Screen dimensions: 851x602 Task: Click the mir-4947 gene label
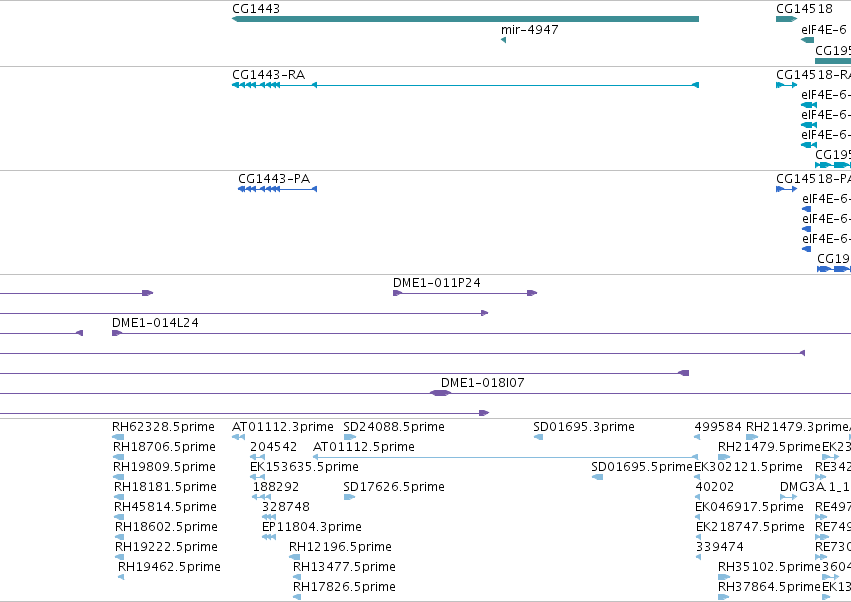(x=529, y=30)
